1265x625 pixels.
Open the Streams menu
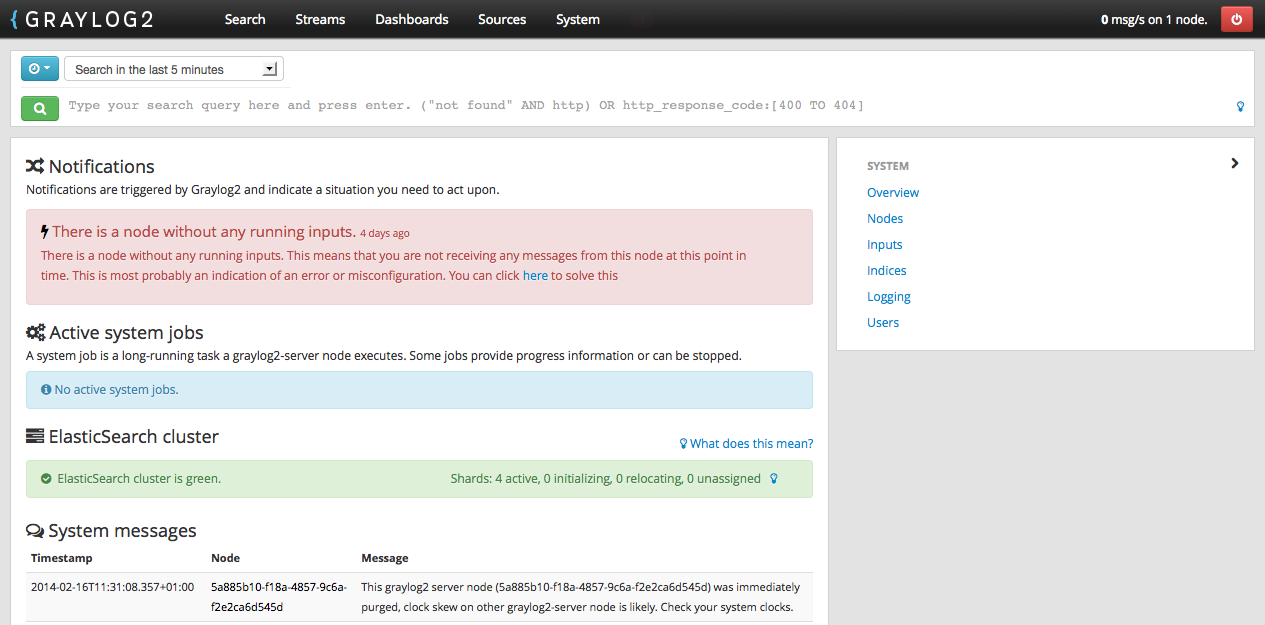tap(319, 19)
